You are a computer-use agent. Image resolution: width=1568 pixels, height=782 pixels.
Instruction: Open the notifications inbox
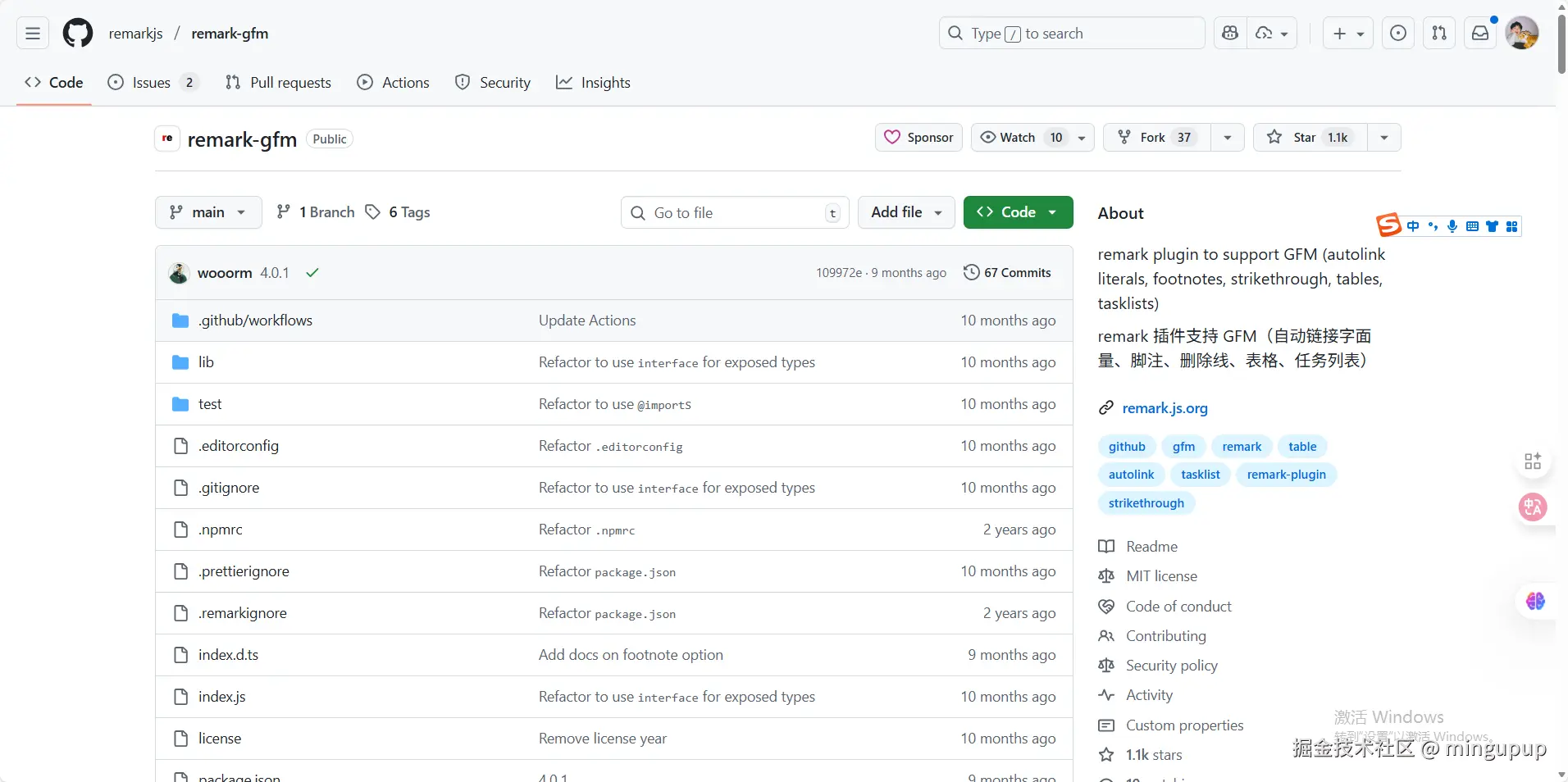pos(1480,34)
